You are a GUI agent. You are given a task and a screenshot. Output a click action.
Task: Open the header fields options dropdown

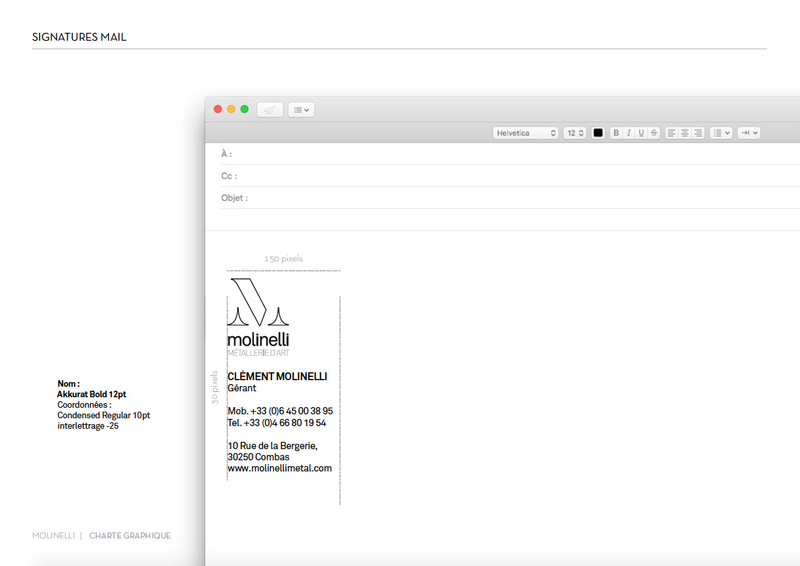(x=301, y=109)
